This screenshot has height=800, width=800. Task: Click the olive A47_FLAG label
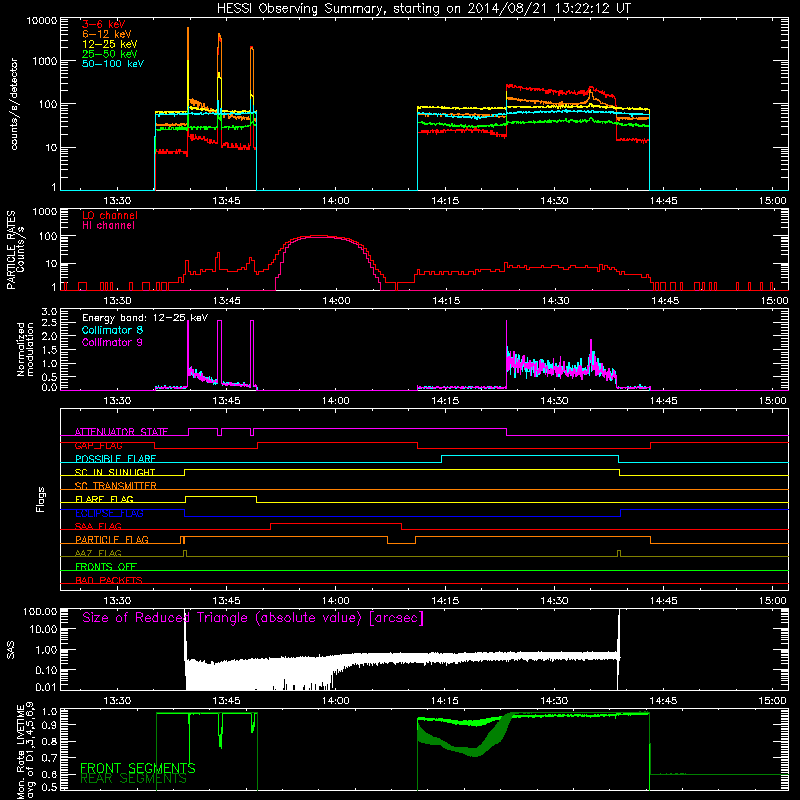[98, 553]
